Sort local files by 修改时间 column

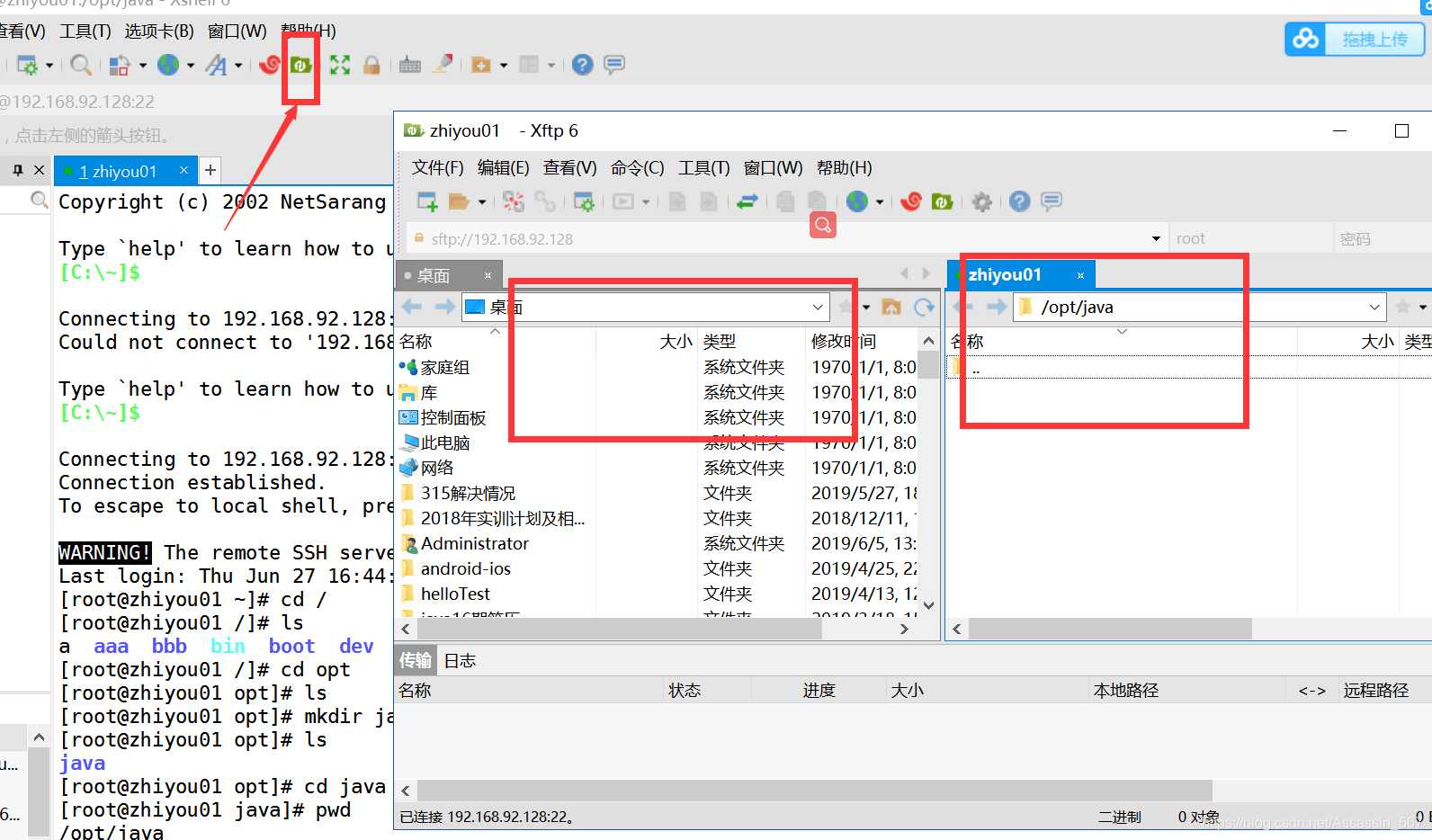click(x=844, y=342)
